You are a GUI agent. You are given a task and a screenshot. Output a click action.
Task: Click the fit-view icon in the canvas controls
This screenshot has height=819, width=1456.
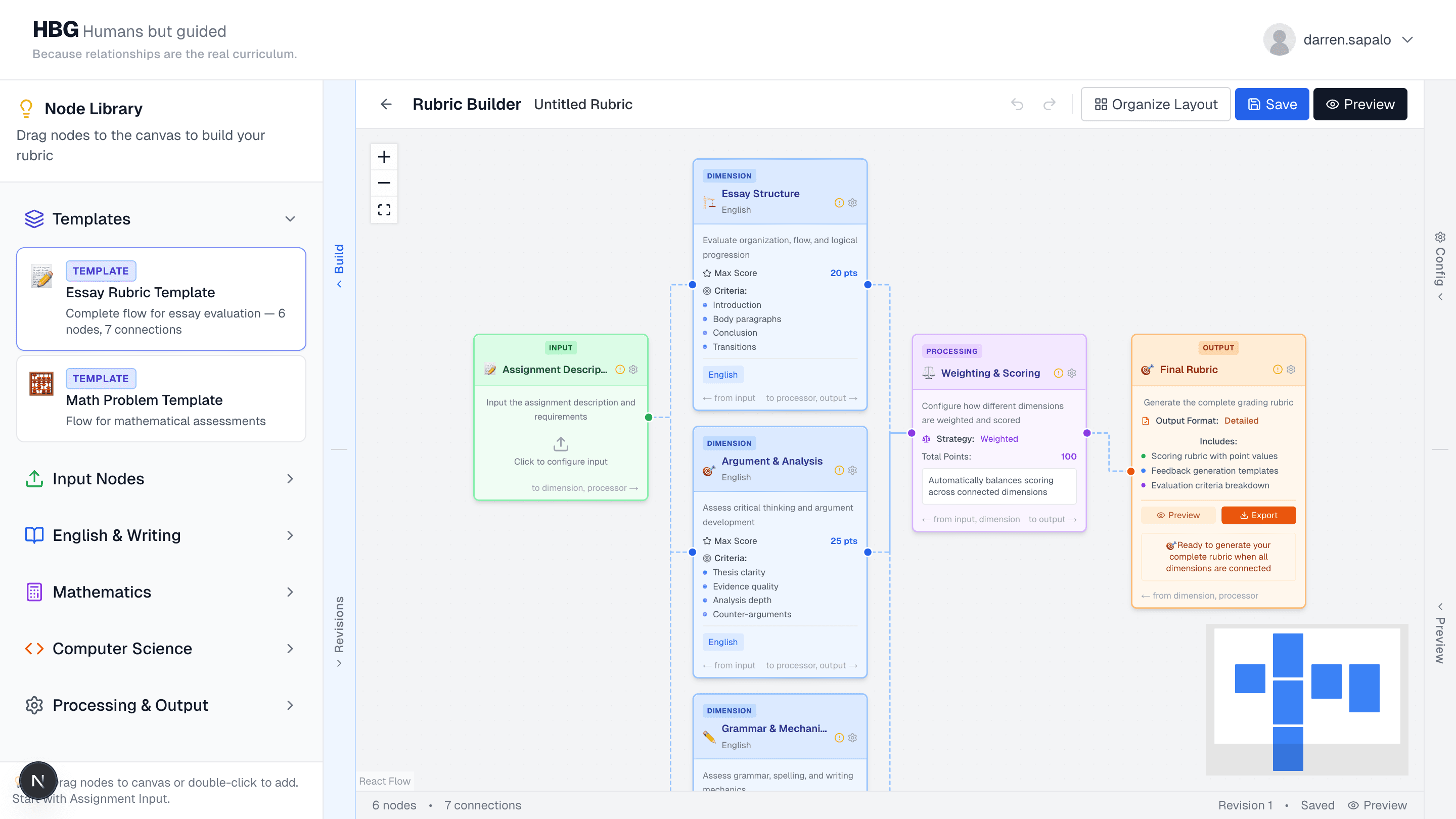[384, 209]
